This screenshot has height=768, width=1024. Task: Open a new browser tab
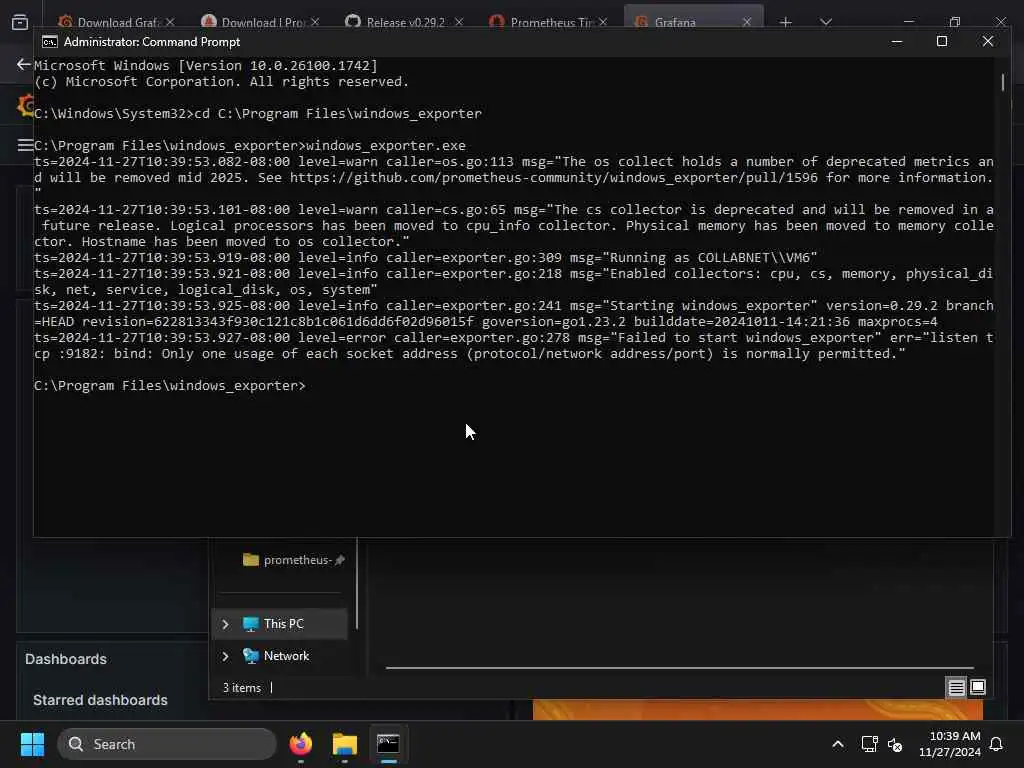[786, 22]
